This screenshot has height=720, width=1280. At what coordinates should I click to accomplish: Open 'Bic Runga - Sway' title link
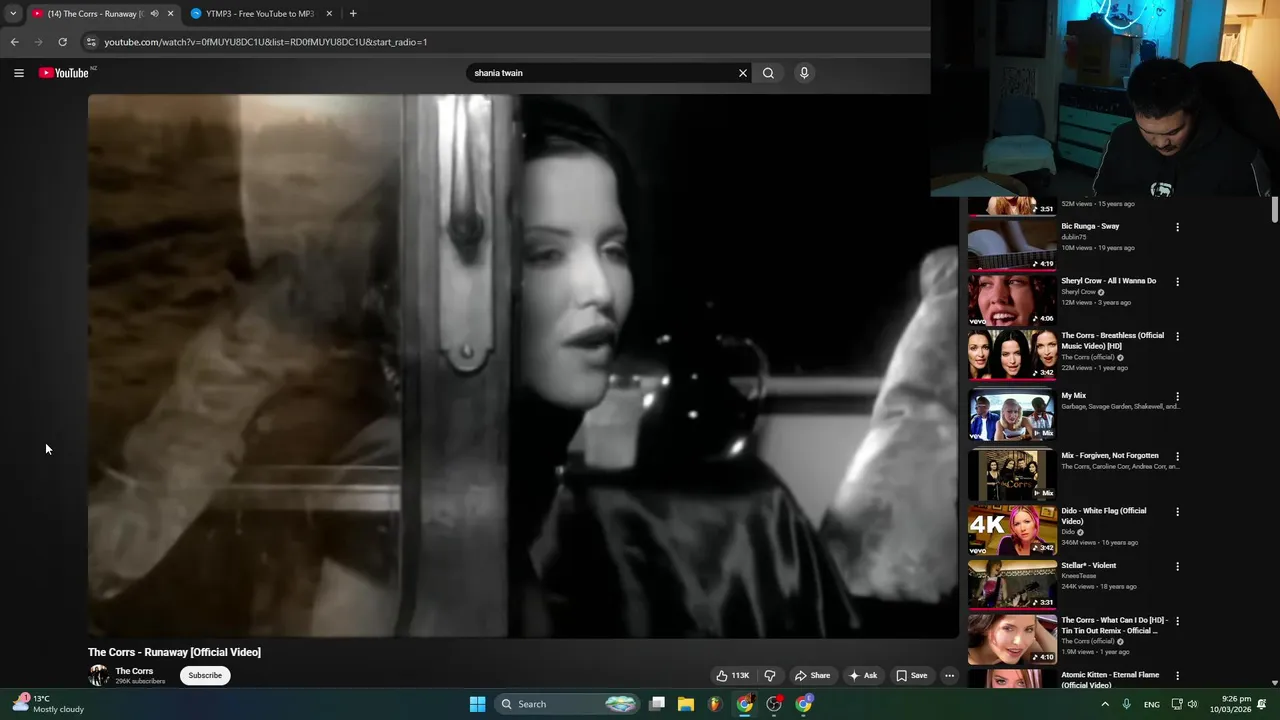click(x=1090, y=226)
